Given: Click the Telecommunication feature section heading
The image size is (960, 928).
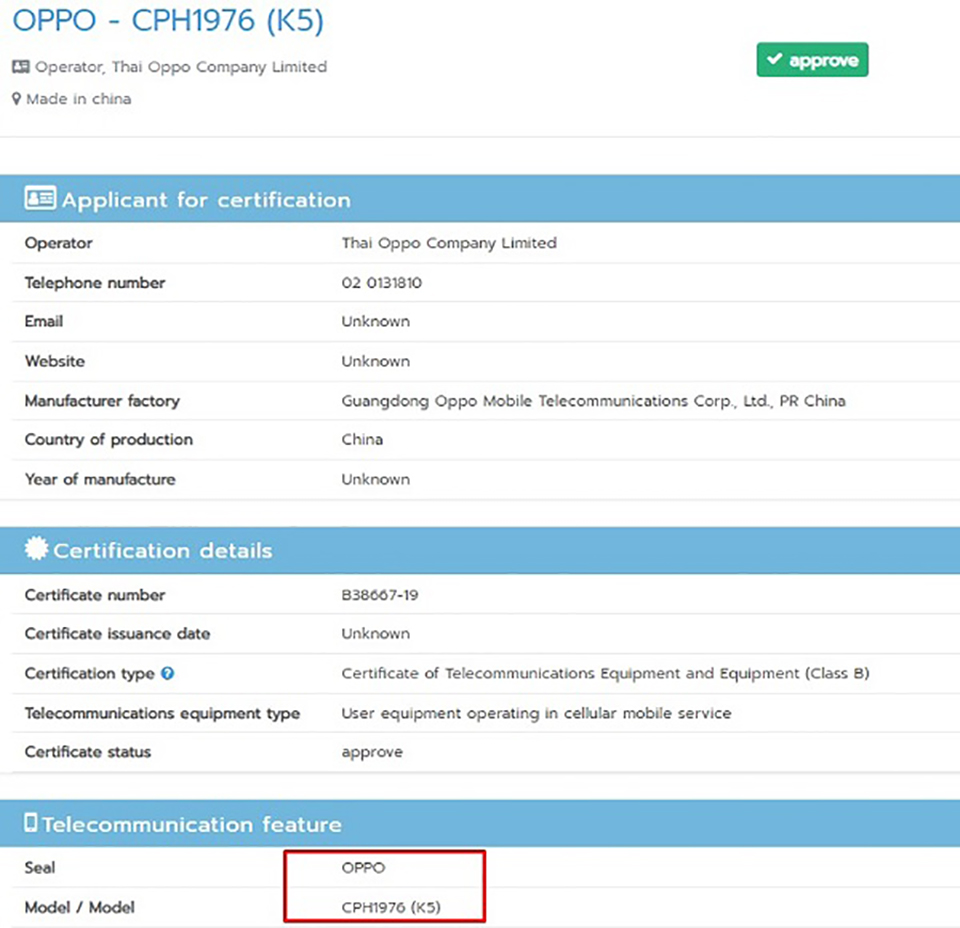Looking at the screenshot, I should tap(192, 824).
